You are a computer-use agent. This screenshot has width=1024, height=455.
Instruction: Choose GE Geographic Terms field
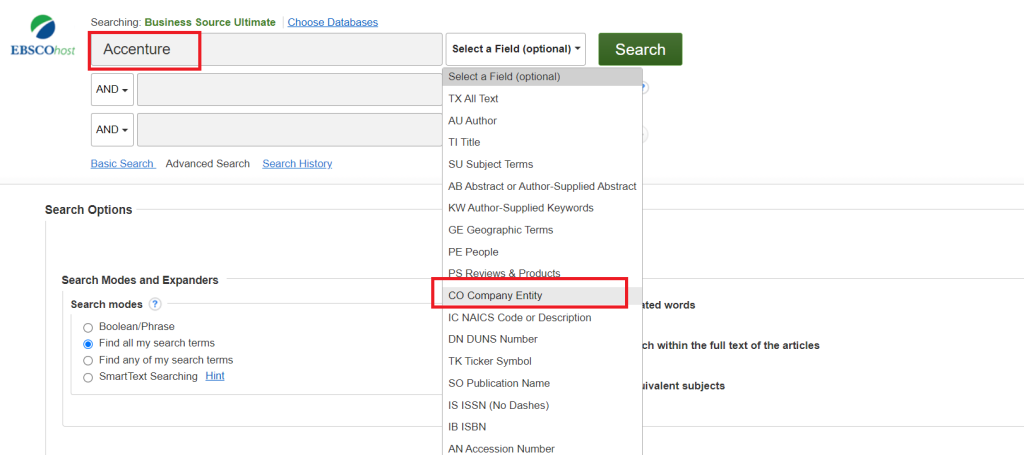click(x=542, y=230)
